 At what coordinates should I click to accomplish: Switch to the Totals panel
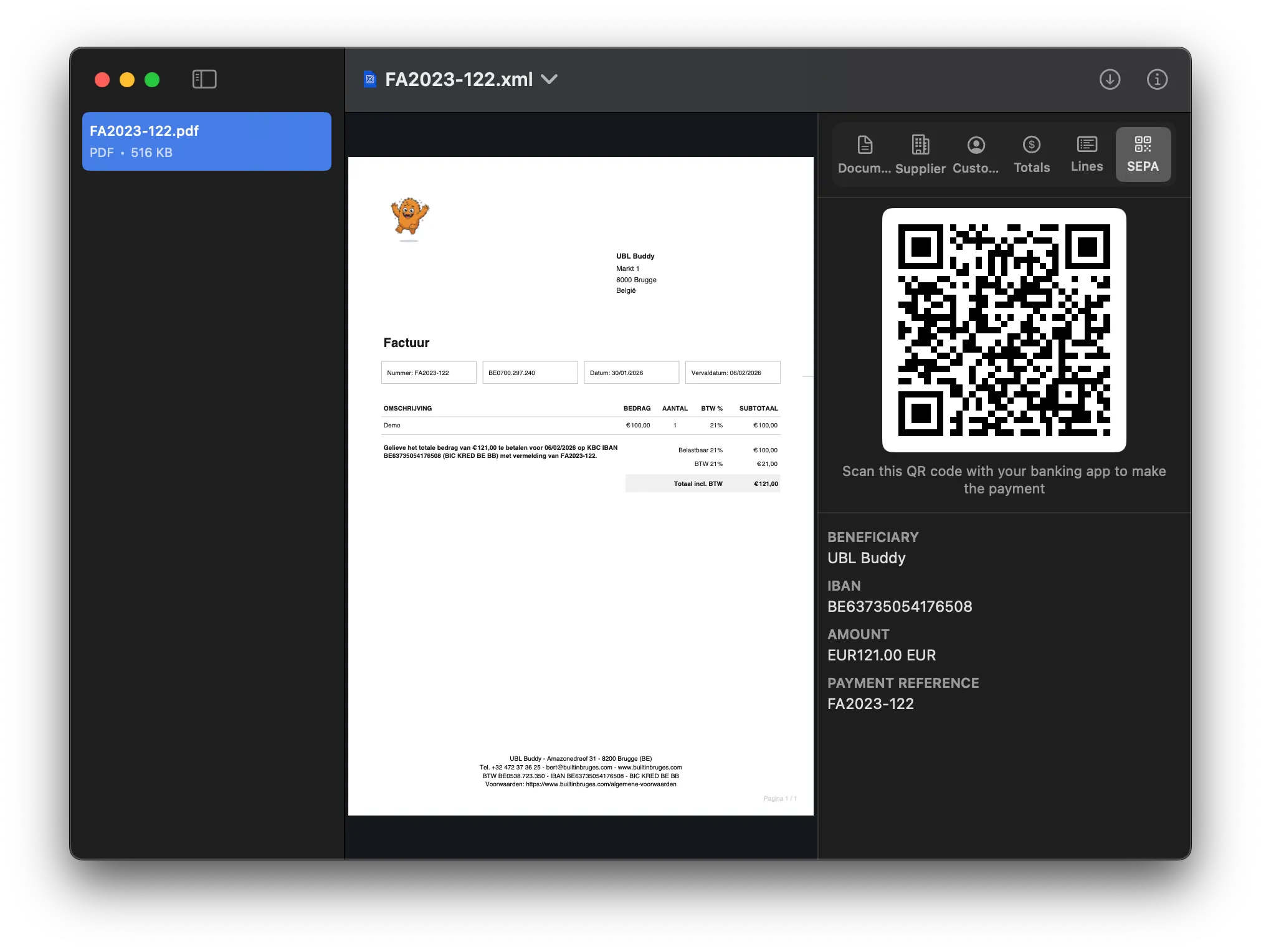coord(1031,155)
